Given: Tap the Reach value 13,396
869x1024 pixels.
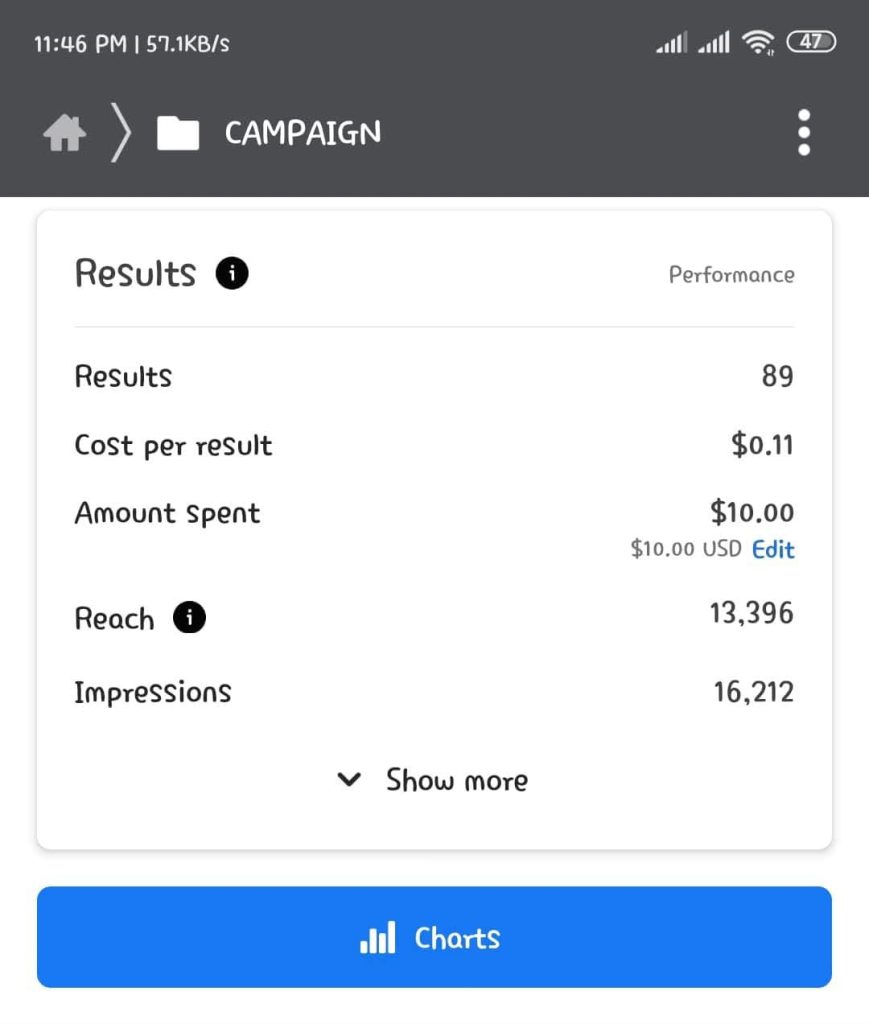Looking at the screenshot, I should point(751,613).
